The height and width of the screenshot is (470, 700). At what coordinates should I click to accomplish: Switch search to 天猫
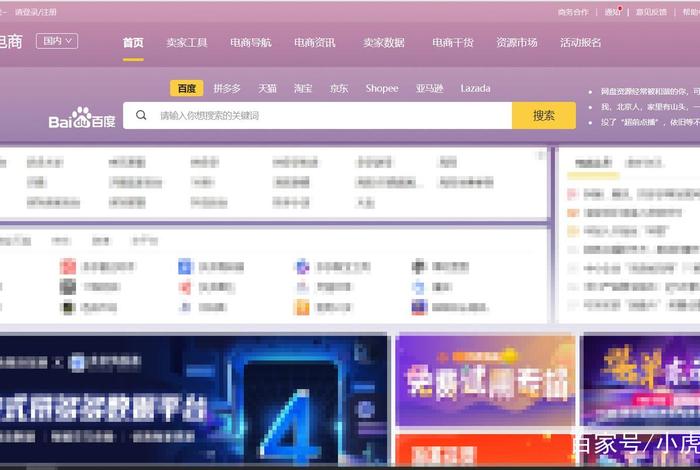click(x=267, y=88)
